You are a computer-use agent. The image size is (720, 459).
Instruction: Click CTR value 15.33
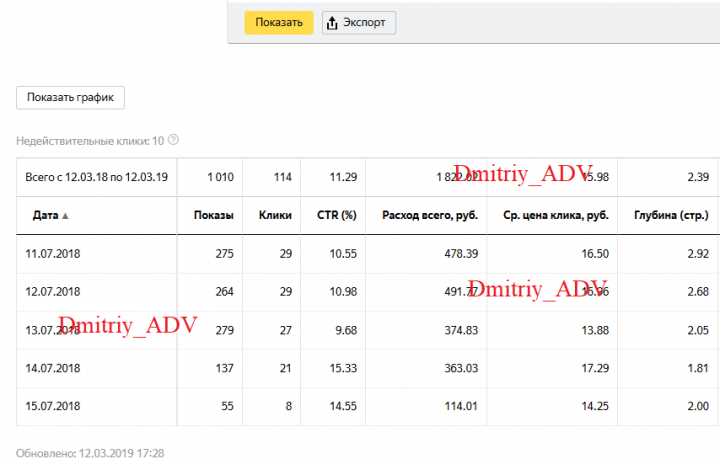343,368
